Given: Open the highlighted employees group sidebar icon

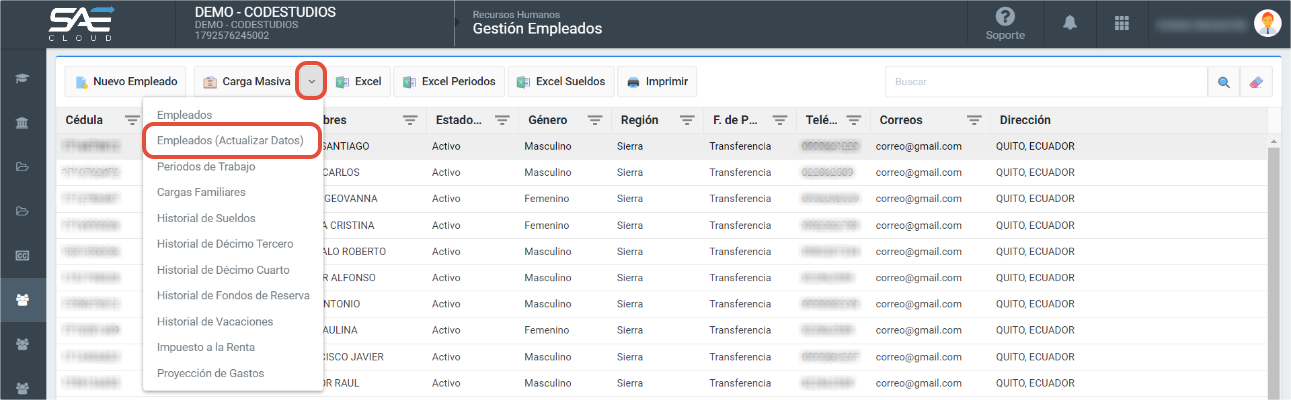Looking at the screenshot, I should click(x=22, y=299).
